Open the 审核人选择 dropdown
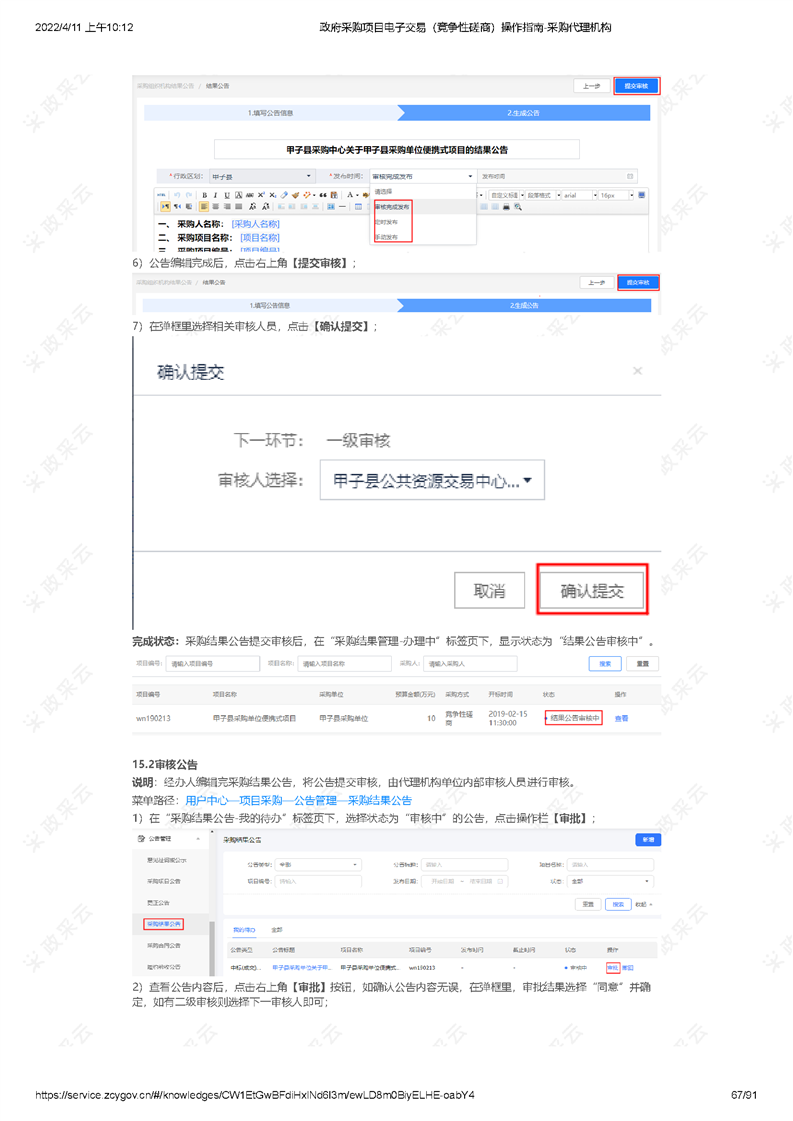The width and height of the screenshot is (793, 1121). pyautogui.click(x=431, y=481)
